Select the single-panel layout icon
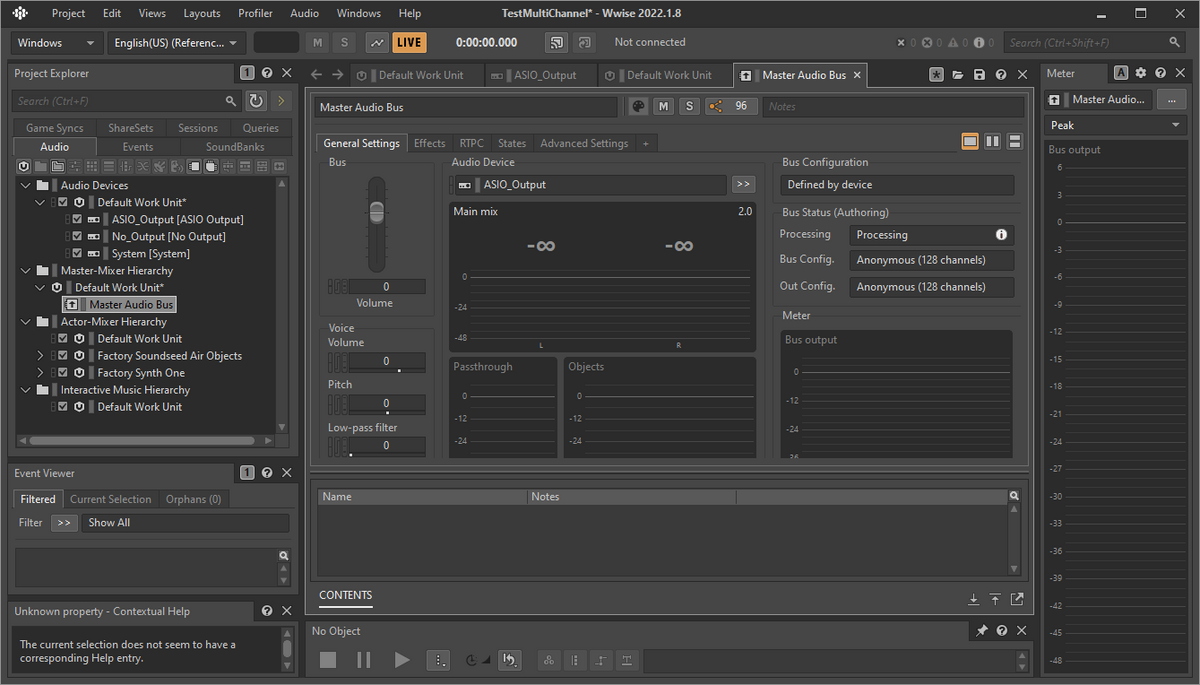The width and height of the screenshot is (1200, 685). 970,142
